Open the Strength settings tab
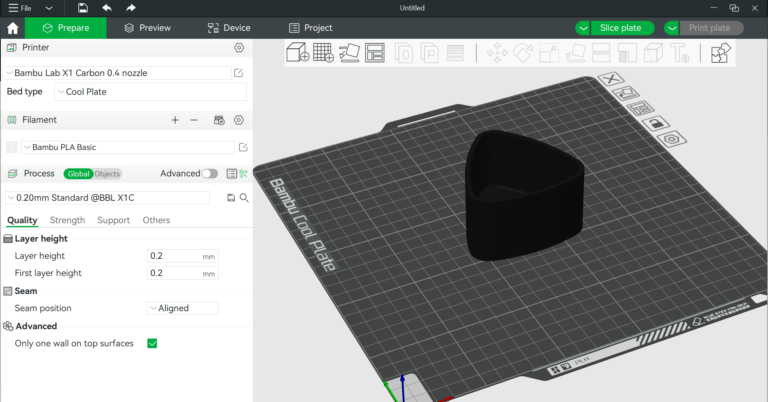This screenshot has height=402, width=768. (x=67, y=220)
